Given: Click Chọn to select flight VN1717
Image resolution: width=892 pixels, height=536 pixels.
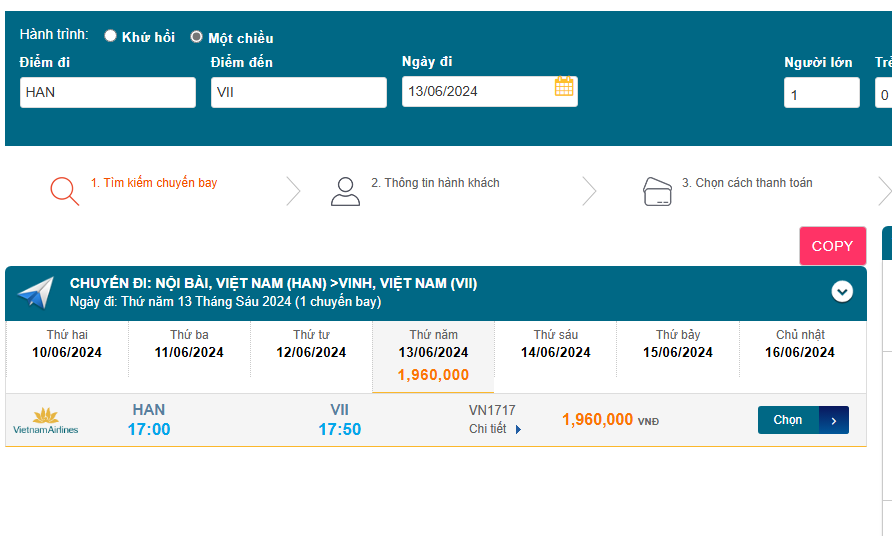Looking at the screenshot, I should (788, 421).
